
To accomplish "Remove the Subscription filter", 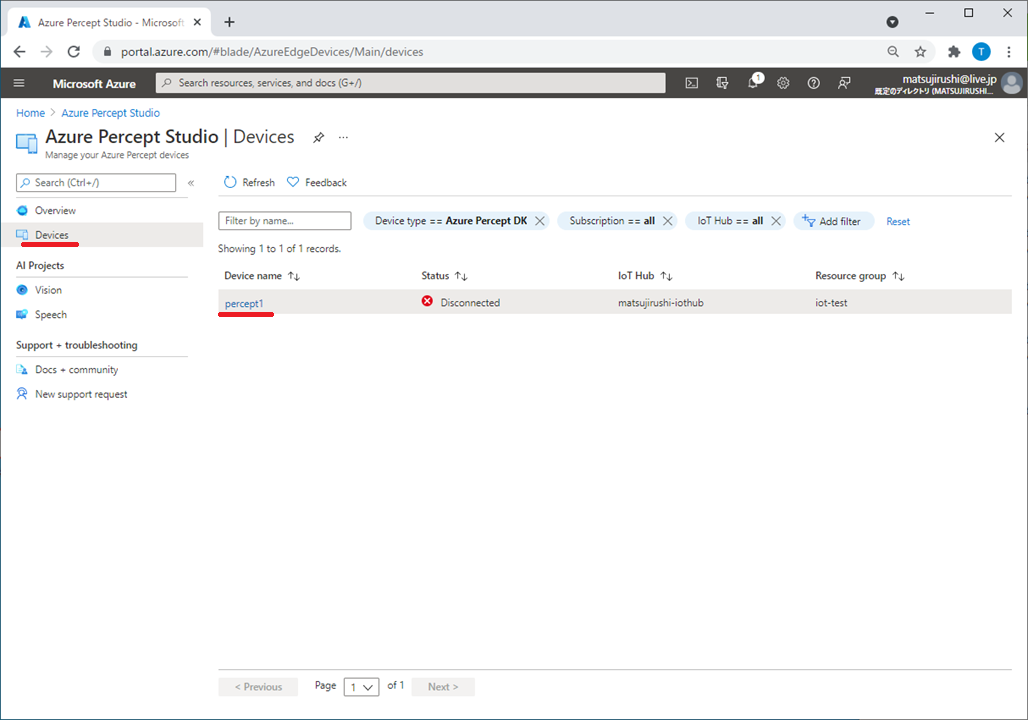I will click(667, 221).
